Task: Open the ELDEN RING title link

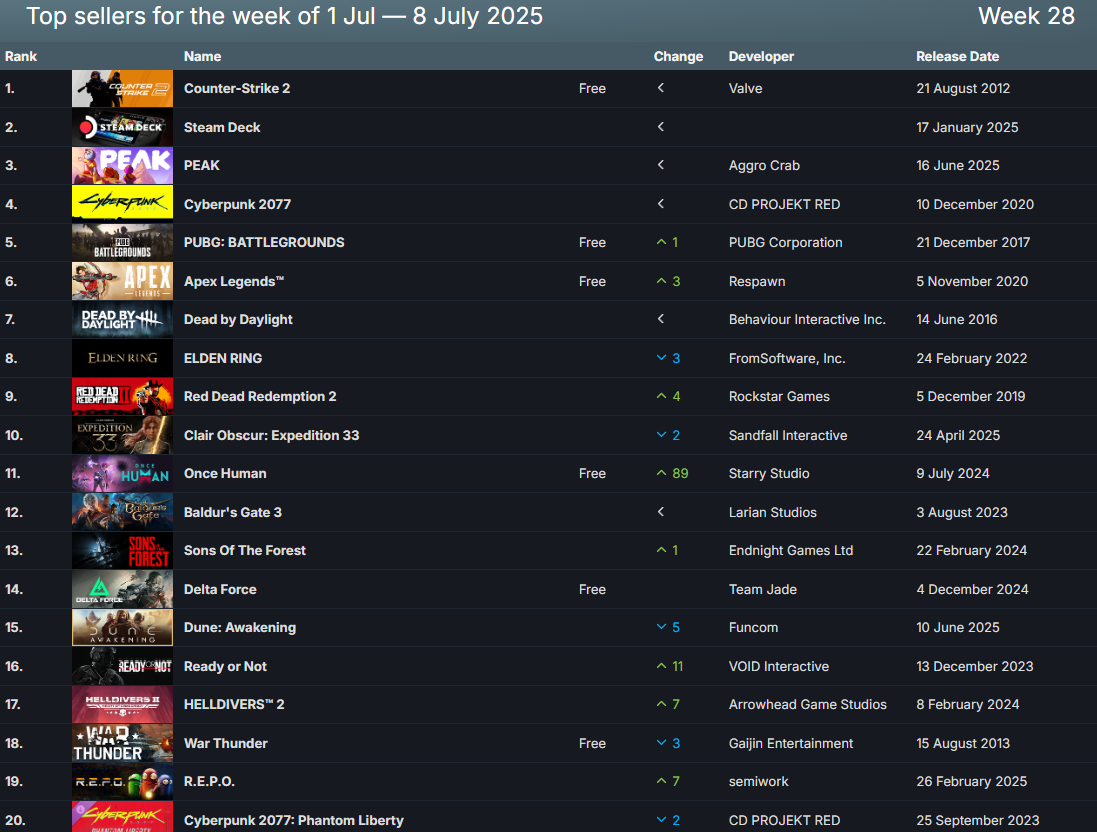Action: [x=223, y=358]
